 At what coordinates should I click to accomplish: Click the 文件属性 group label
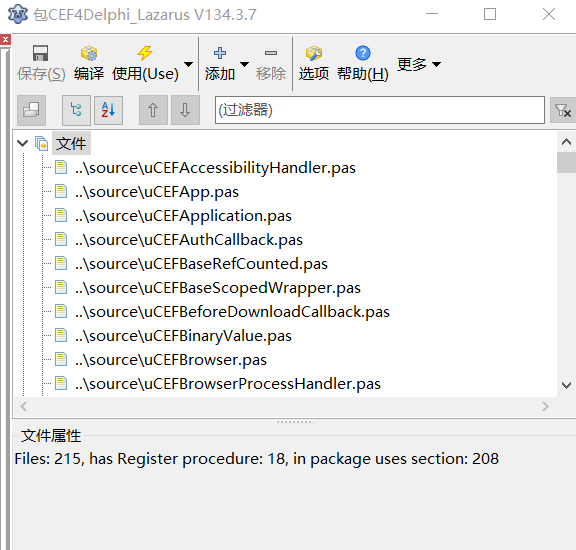pos(51,436)
